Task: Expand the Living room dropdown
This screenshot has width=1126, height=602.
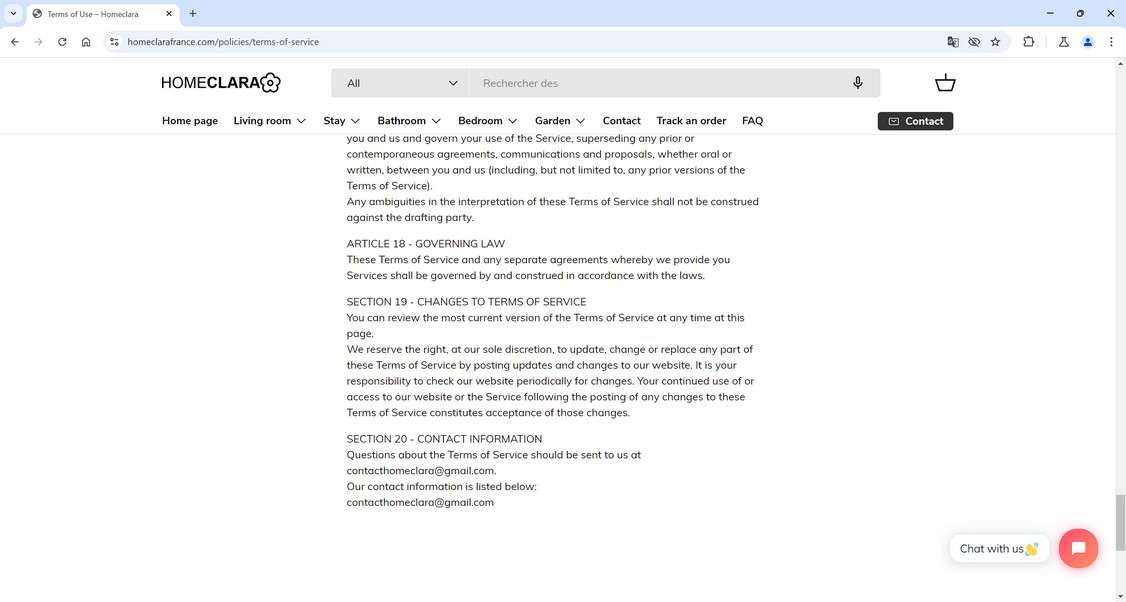Action: point(268,120)
